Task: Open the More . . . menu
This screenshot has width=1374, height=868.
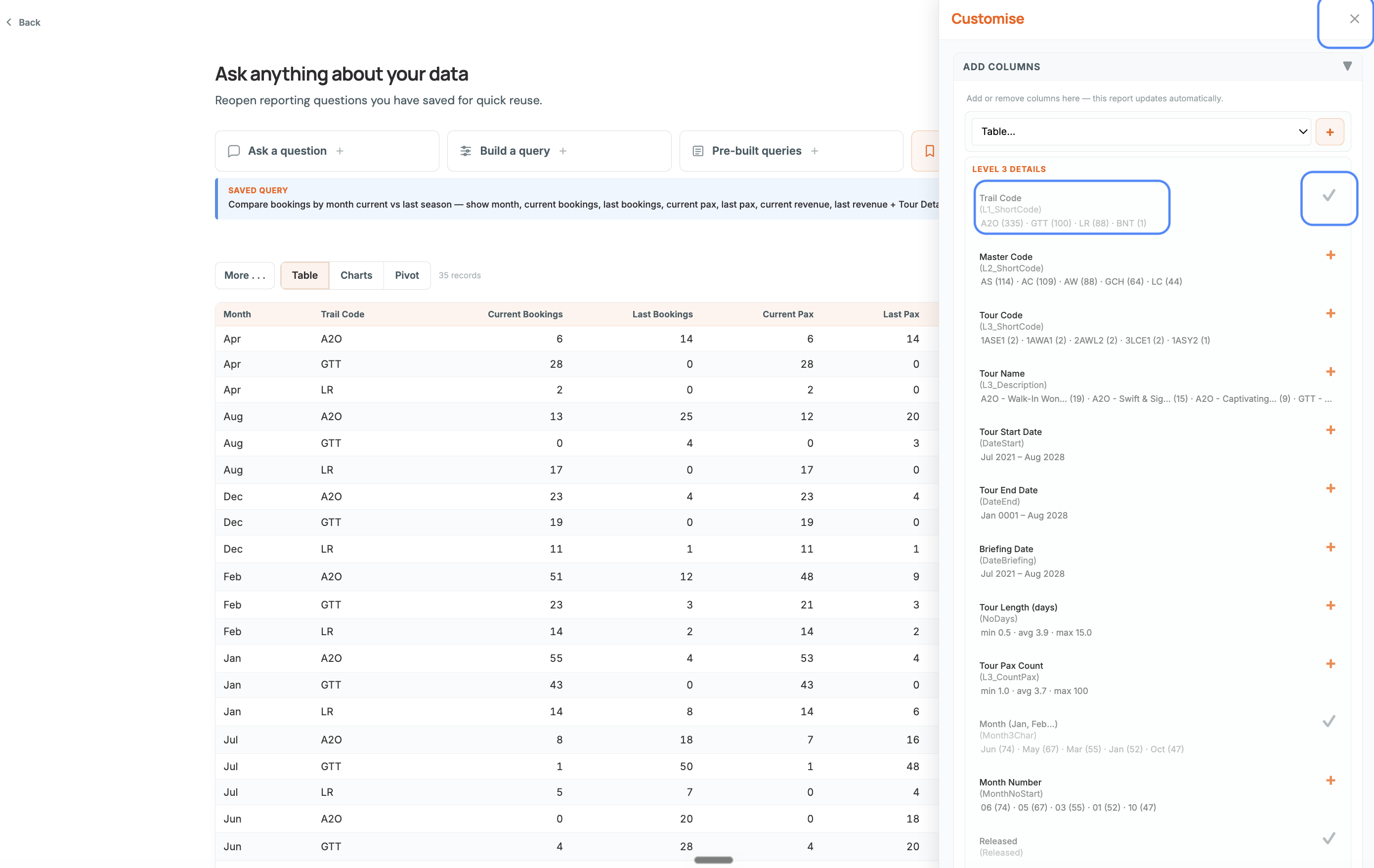Action: coord(245,276)
